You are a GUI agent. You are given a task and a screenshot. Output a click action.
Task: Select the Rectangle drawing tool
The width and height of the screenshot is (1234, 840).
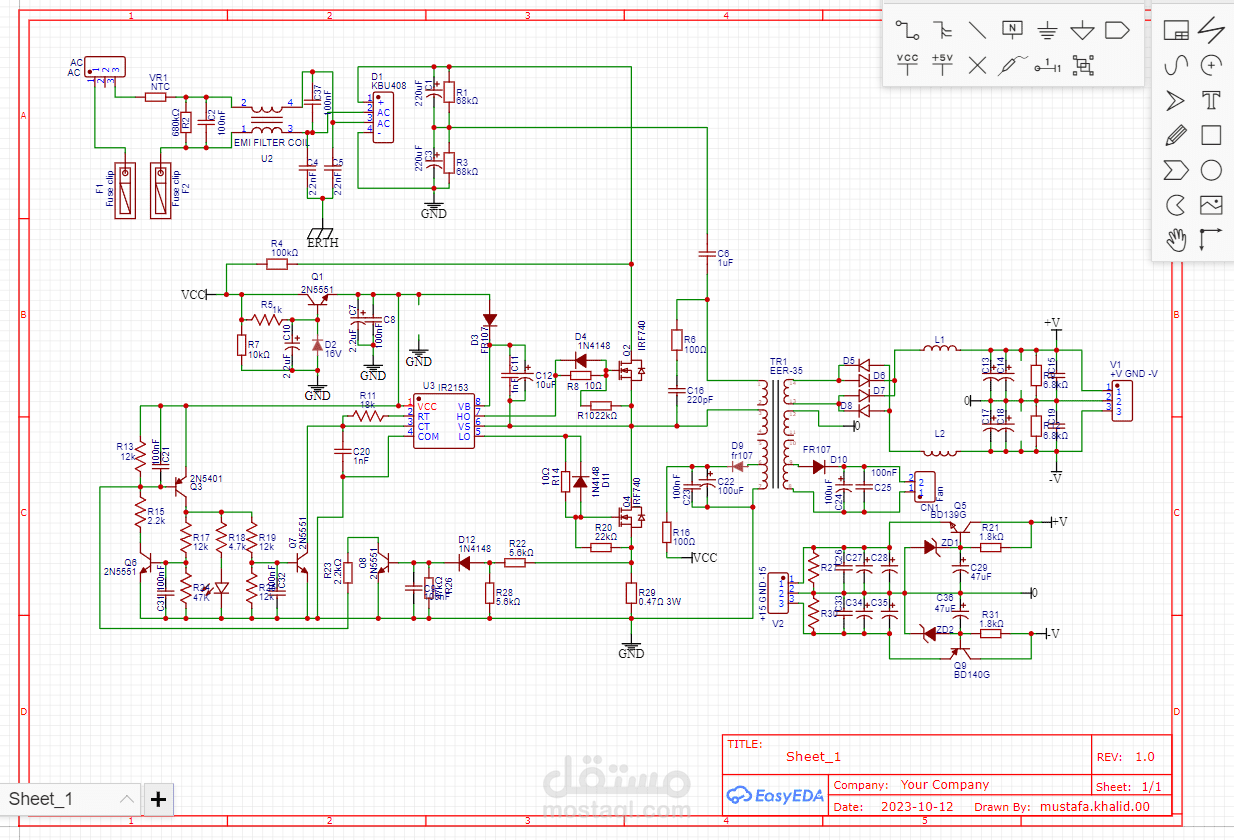coord(1211,135)
